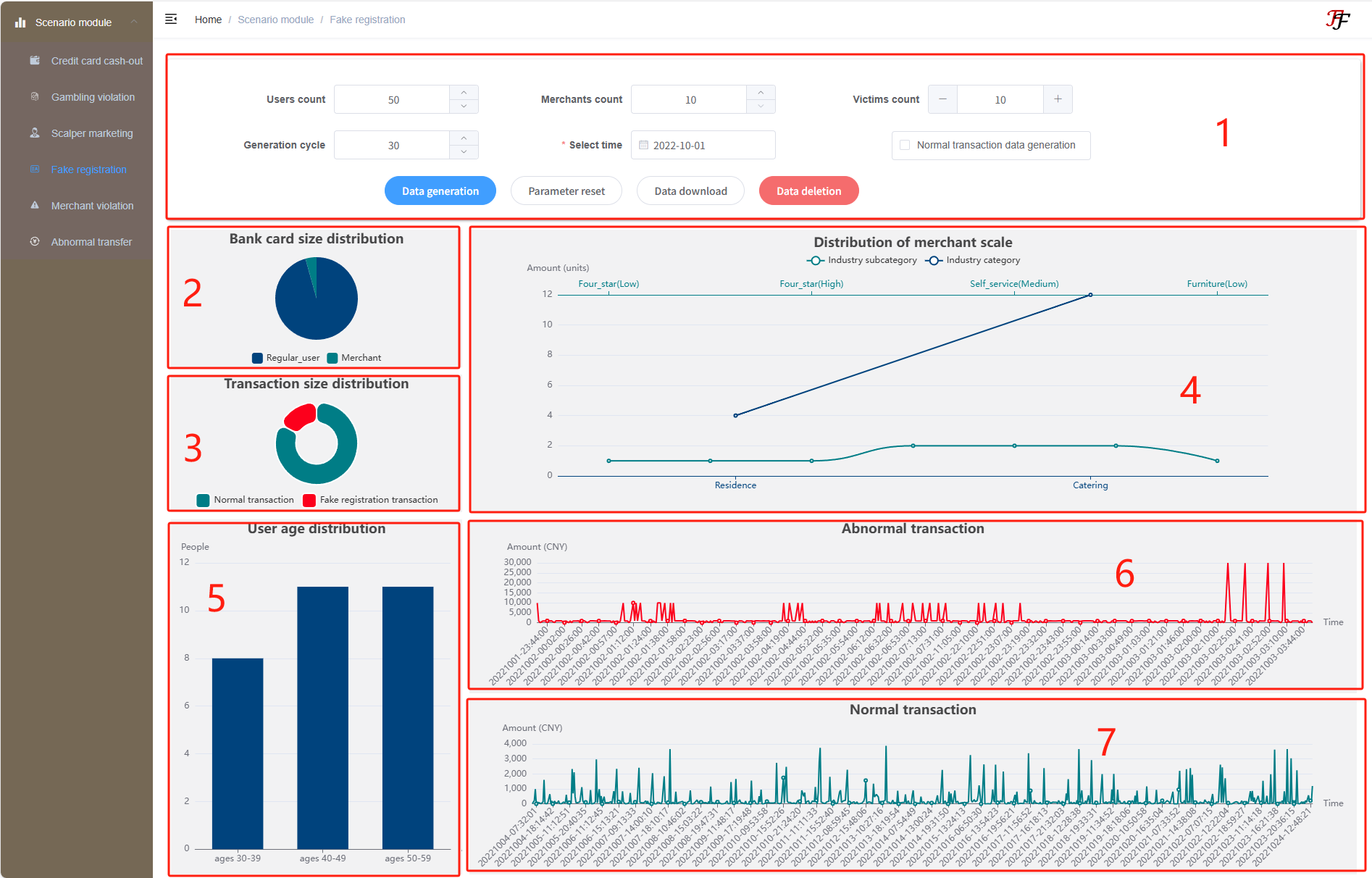This screenshot has height=878, width=1372.
Task: Click the sidebar collapse hamburger icon
Action: pyautogui.click(x=171, y=20)
